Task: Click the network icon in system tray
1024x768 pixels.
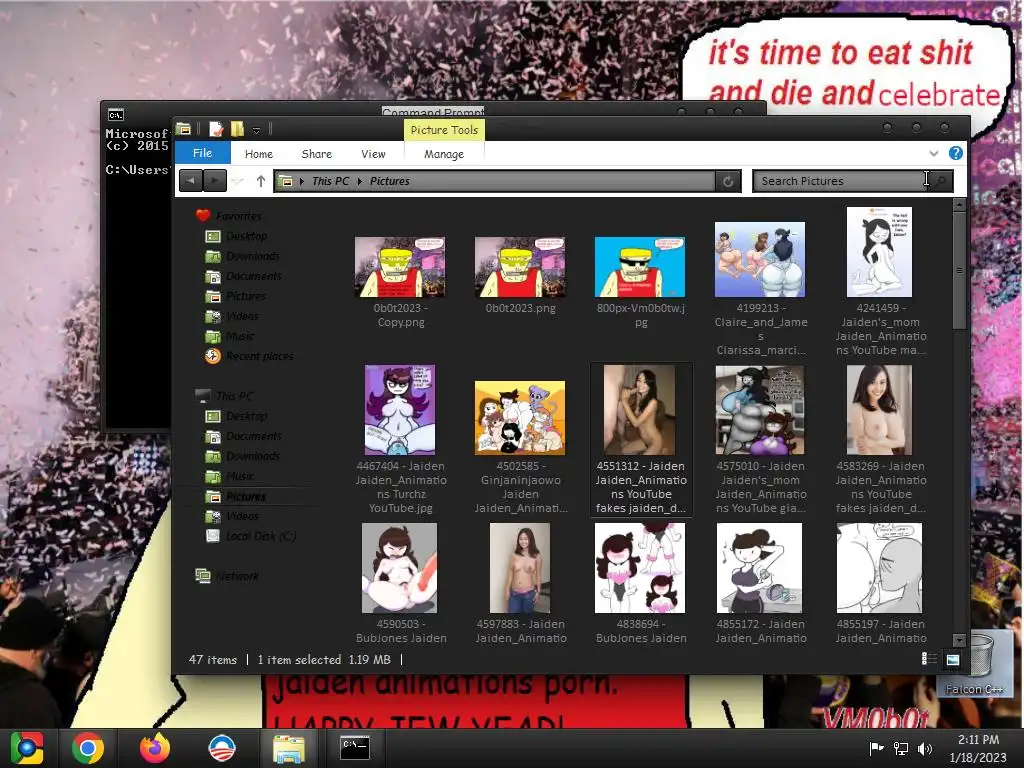Action: [901, 748]
